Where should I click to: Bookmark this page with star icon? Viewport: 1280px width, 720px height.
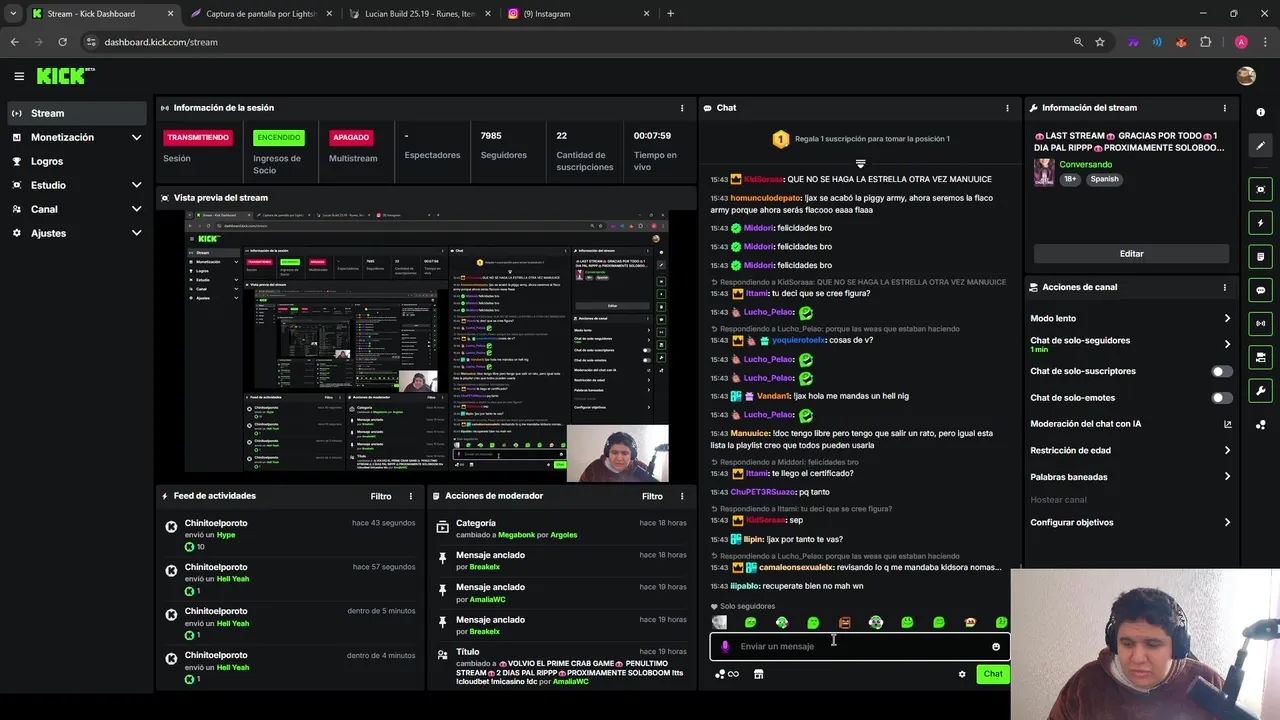click(x=1100, y=42)
